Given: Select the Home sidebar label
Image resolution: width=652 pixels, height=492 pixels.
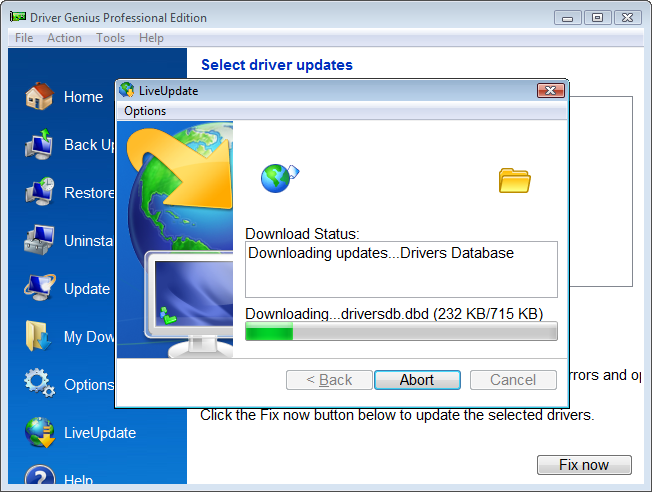Looking at the screenshot, I should (83, 97).
